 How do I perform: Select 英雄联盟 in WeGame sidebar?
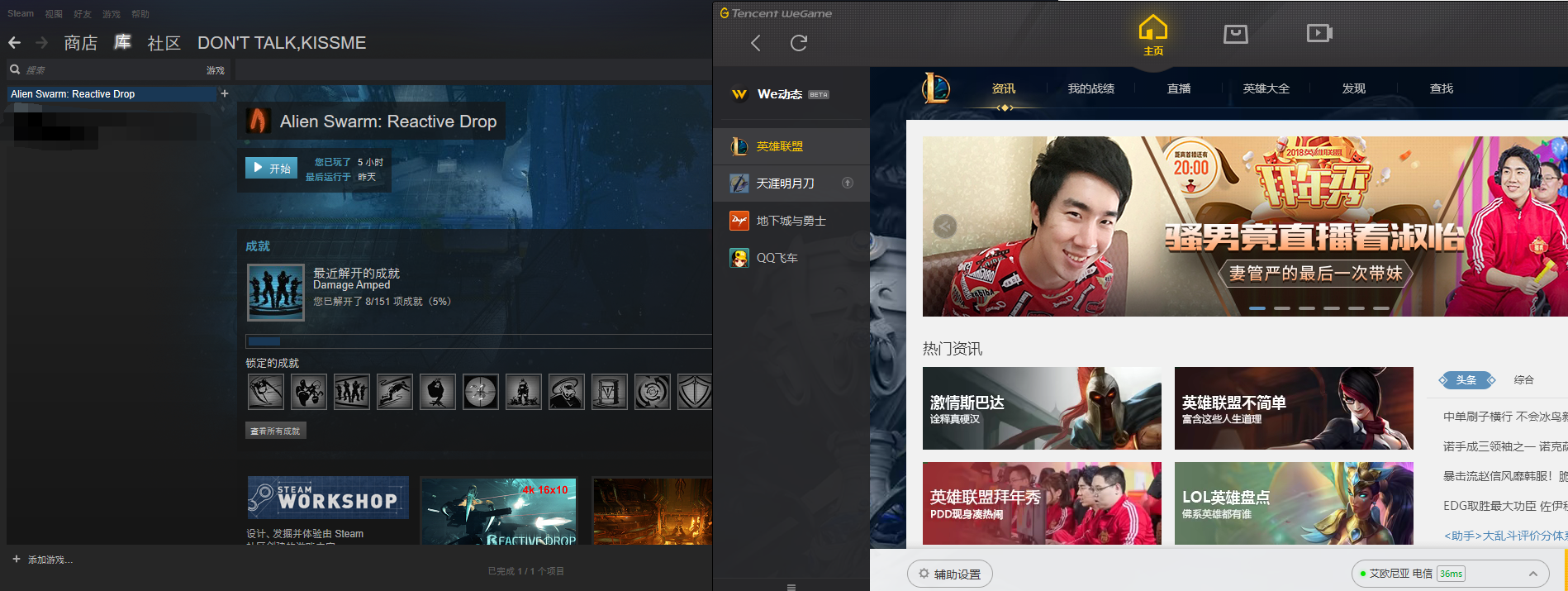pos(791,146)
